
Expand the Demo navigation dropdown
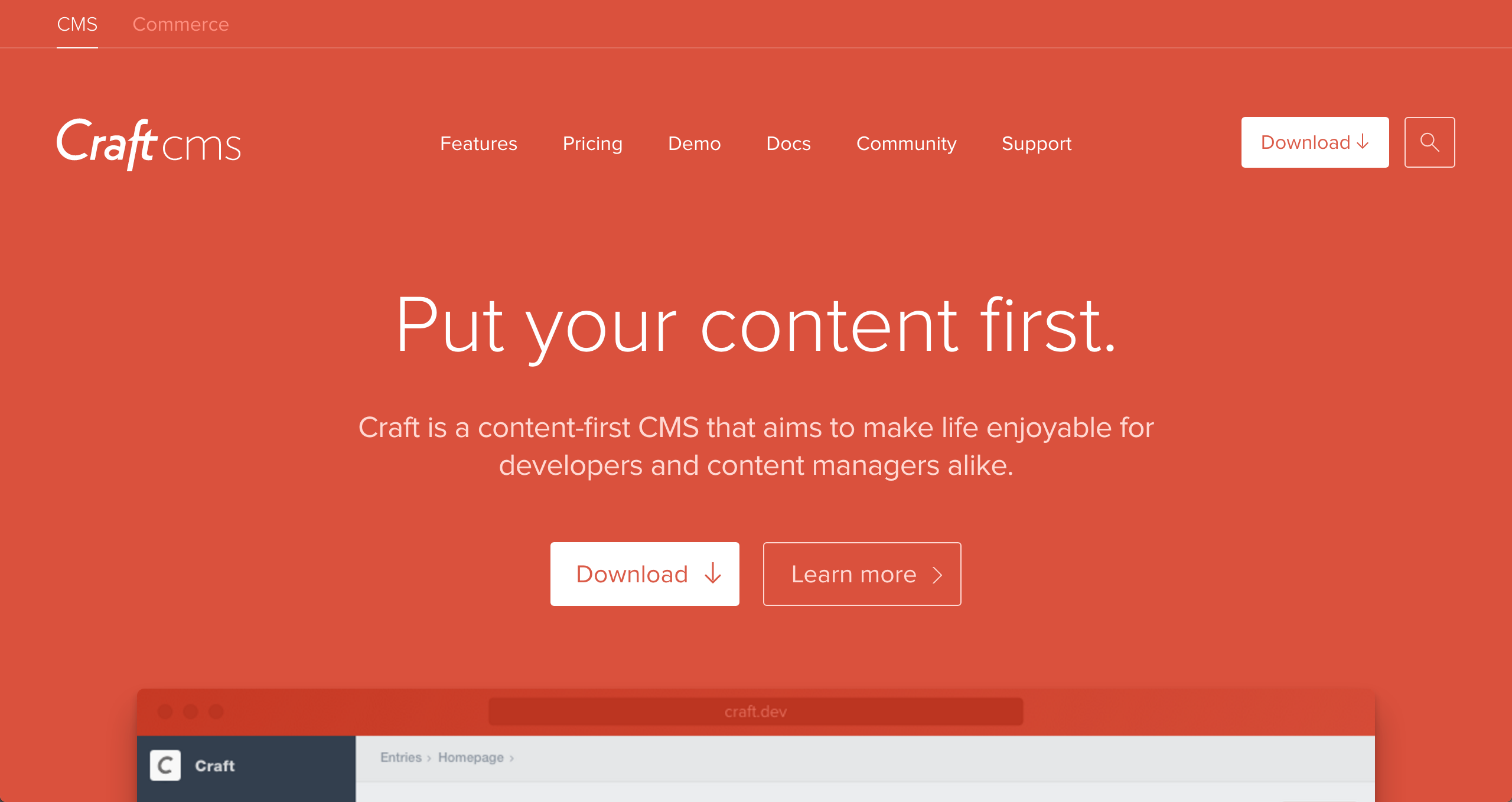coord(694,144)
